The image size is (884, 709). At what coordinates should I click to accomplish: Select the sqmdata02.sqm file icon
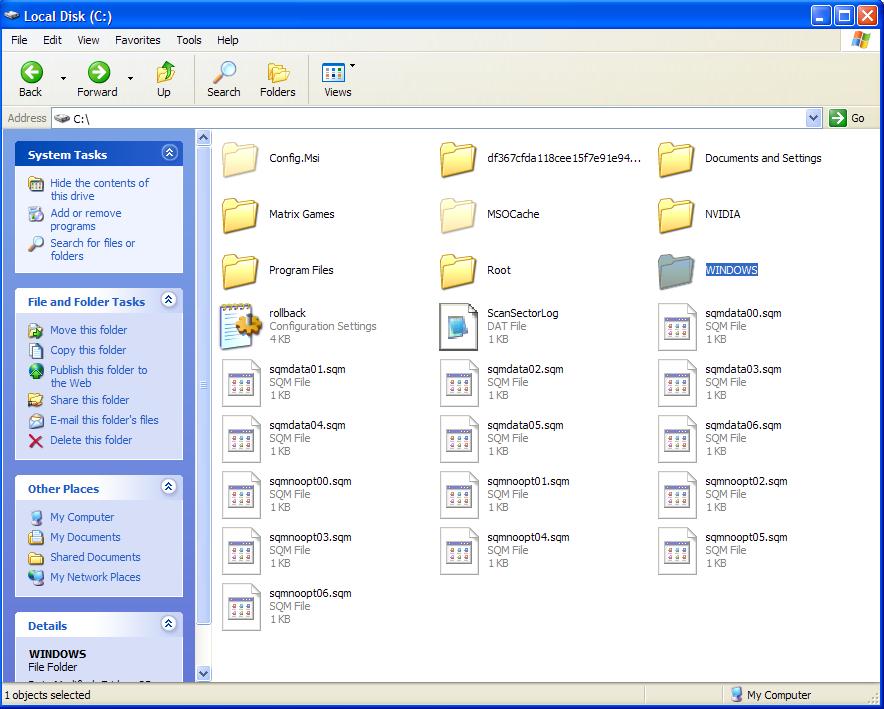459,383
